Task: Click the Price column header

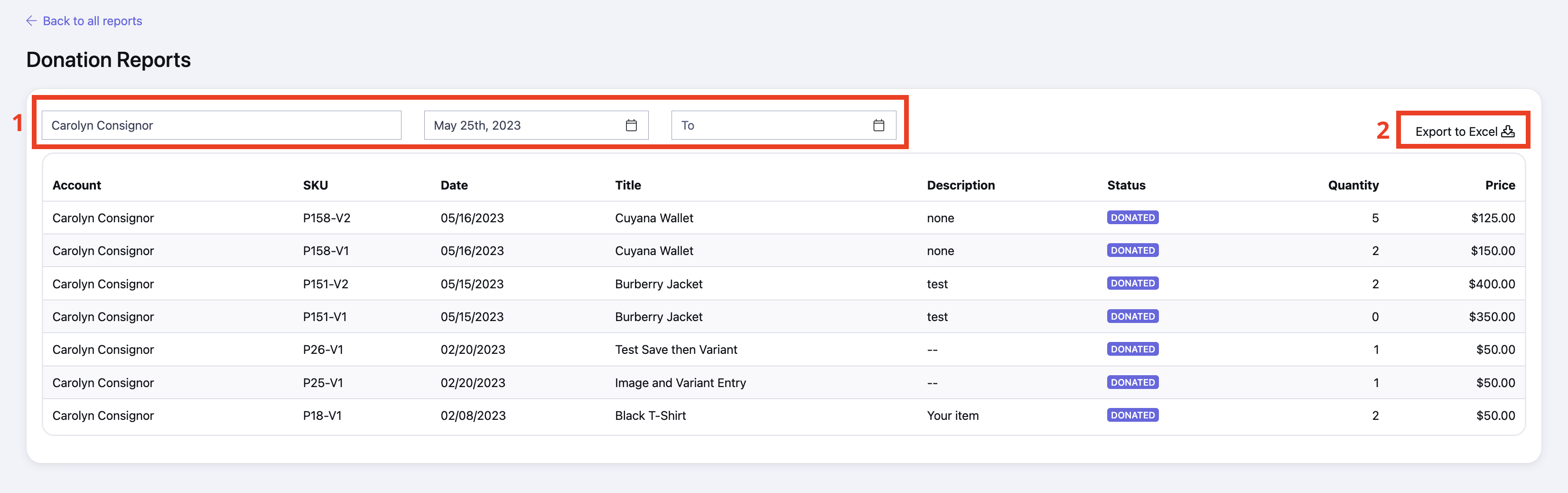Action: pyautogui.click(x=1500, y=185)
